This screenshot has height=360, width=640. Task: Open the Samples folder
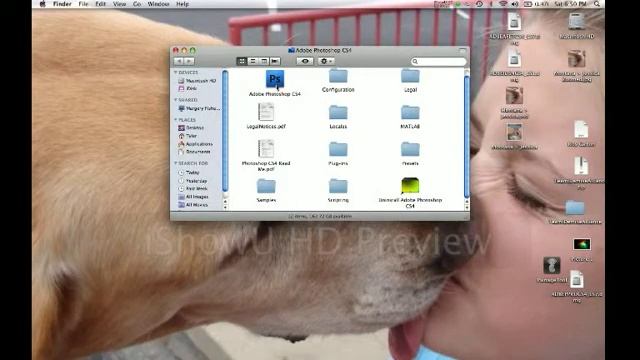point(266,187)
